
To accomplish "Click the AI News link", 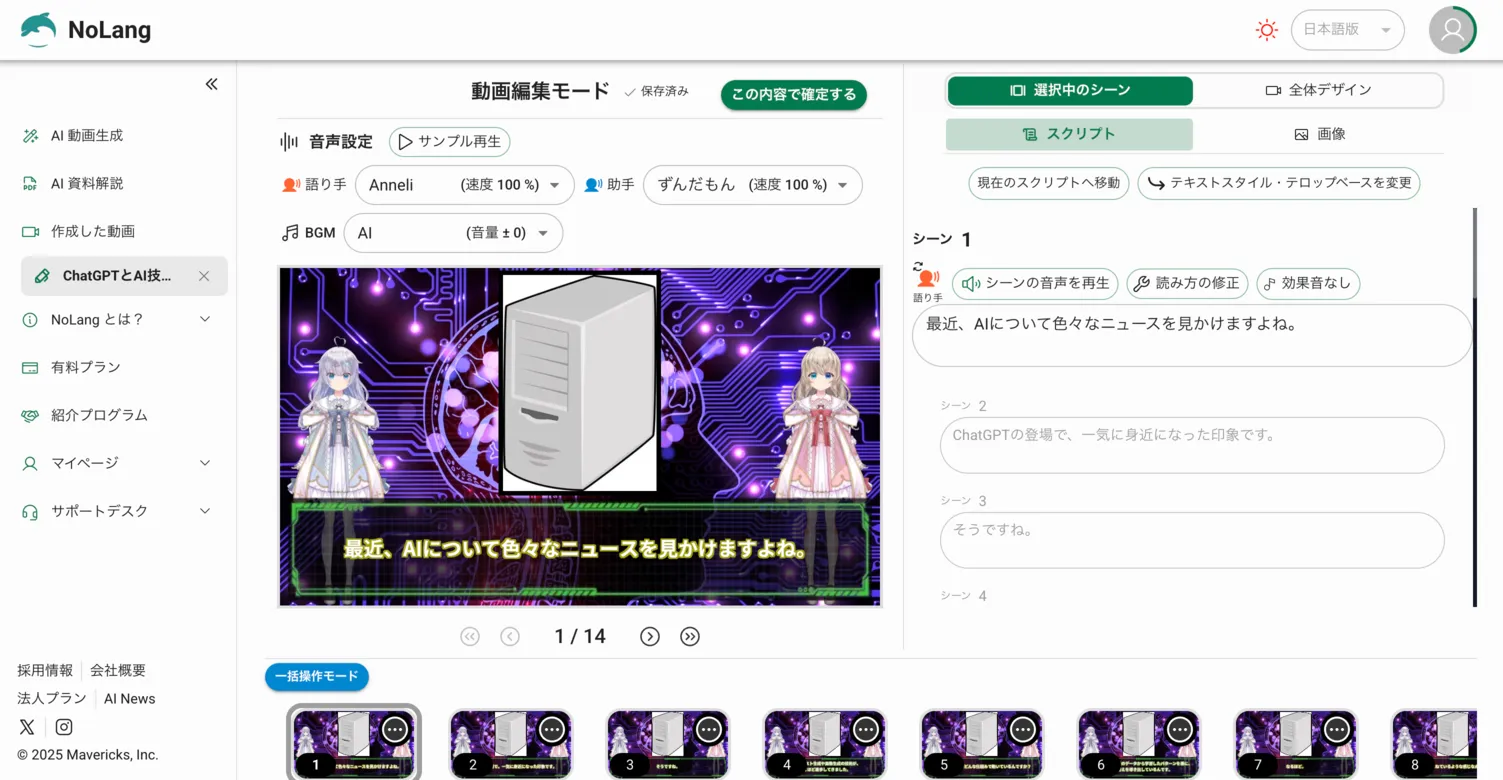I will [130, 698].
